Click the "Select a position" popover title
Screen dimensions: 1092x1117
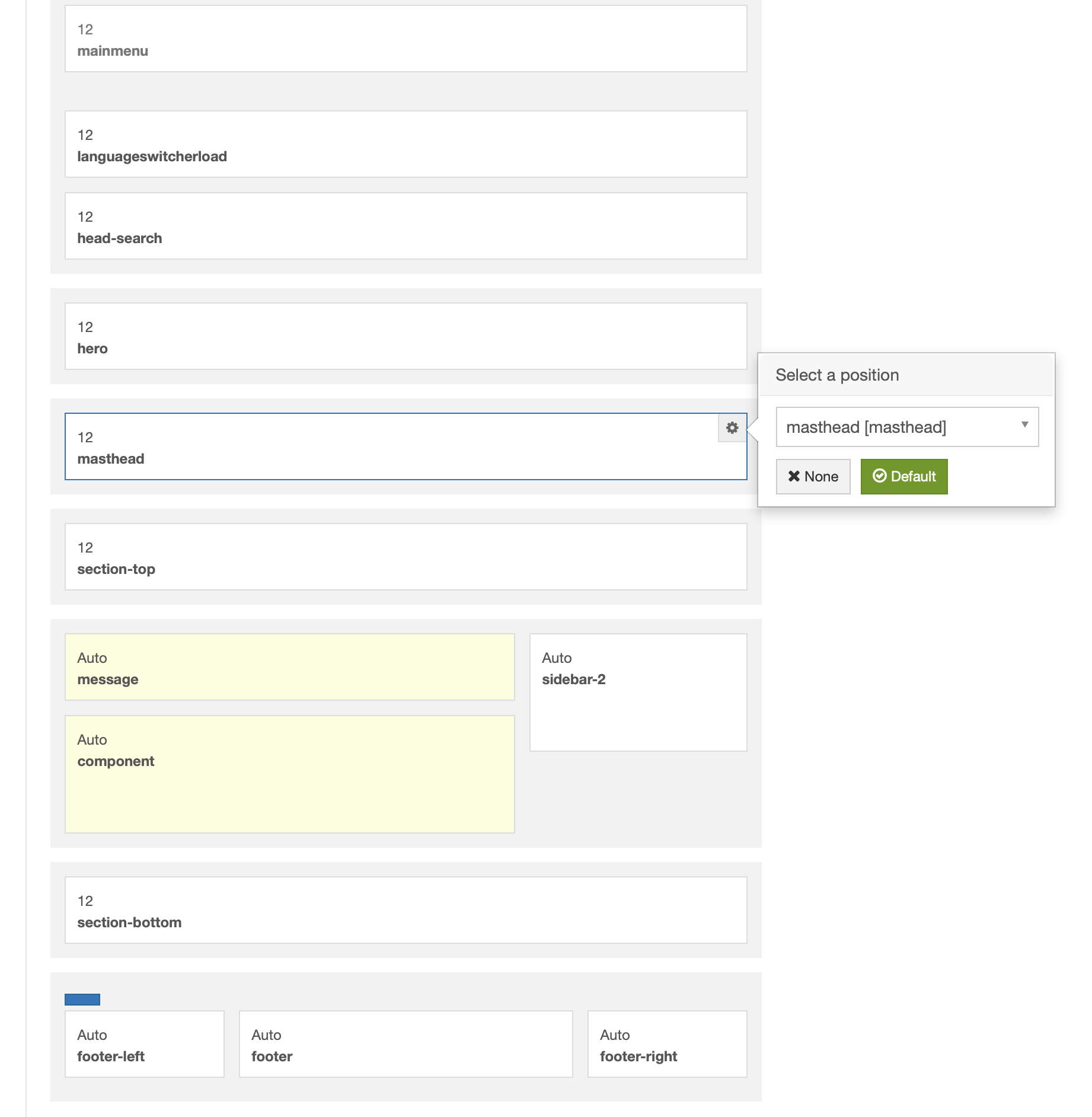(x=836, y=375)
